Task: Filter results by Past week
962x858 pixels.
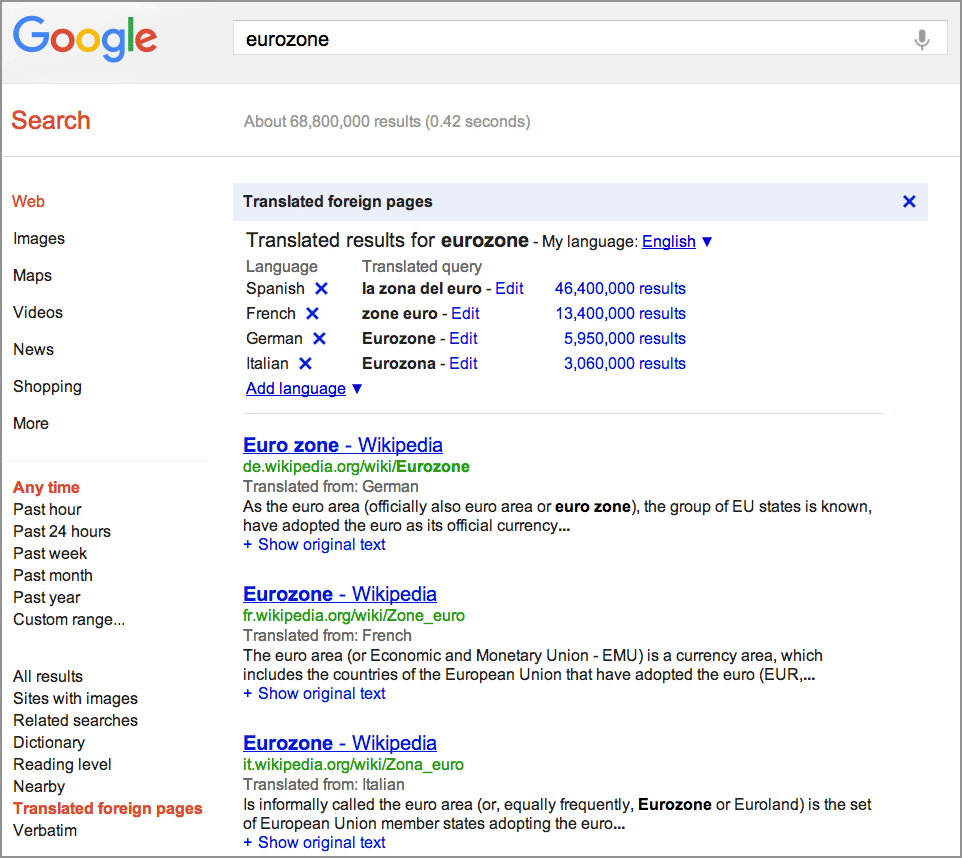Action: tap(50, 554)
